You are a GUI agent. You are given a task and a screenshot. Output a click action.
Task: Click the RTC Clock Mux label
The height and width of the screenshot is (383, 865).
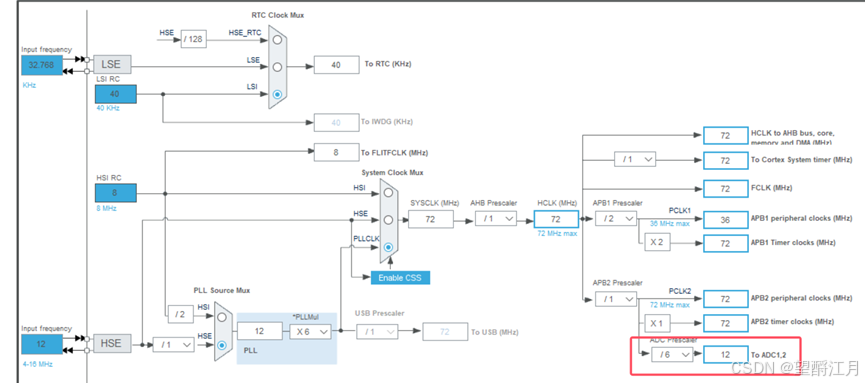coord(277,15)
